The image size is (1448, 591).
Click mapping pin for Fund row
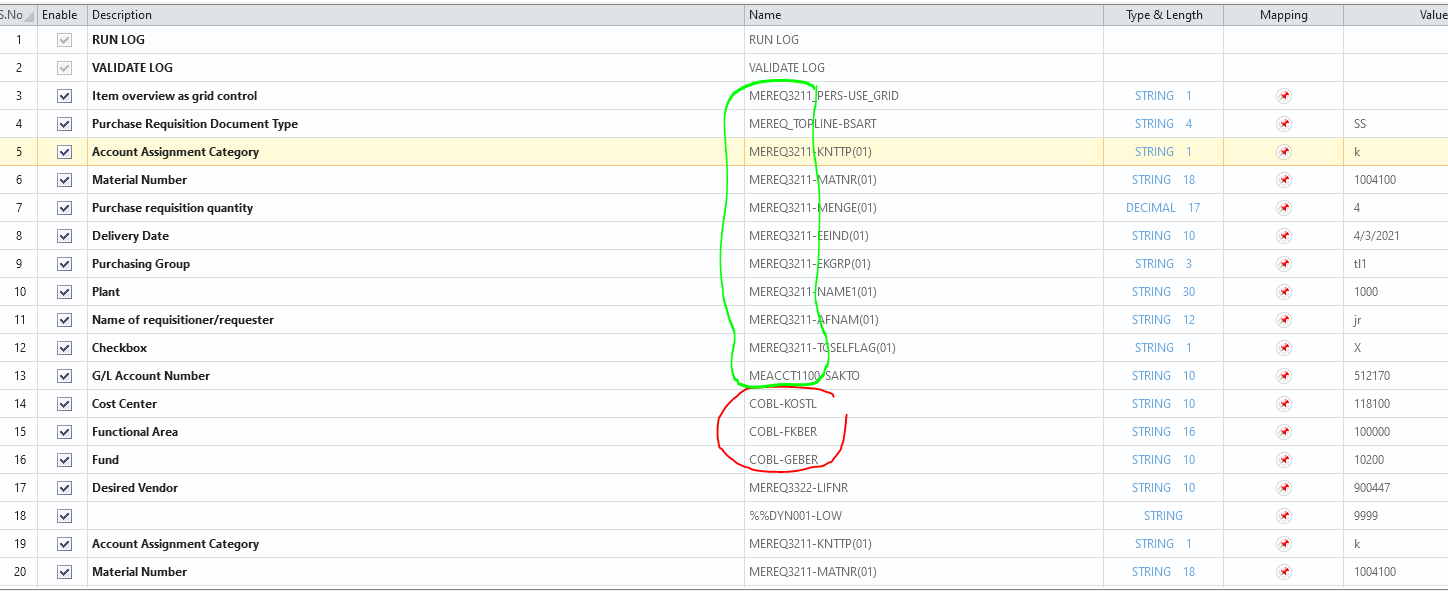[1284, 460]
